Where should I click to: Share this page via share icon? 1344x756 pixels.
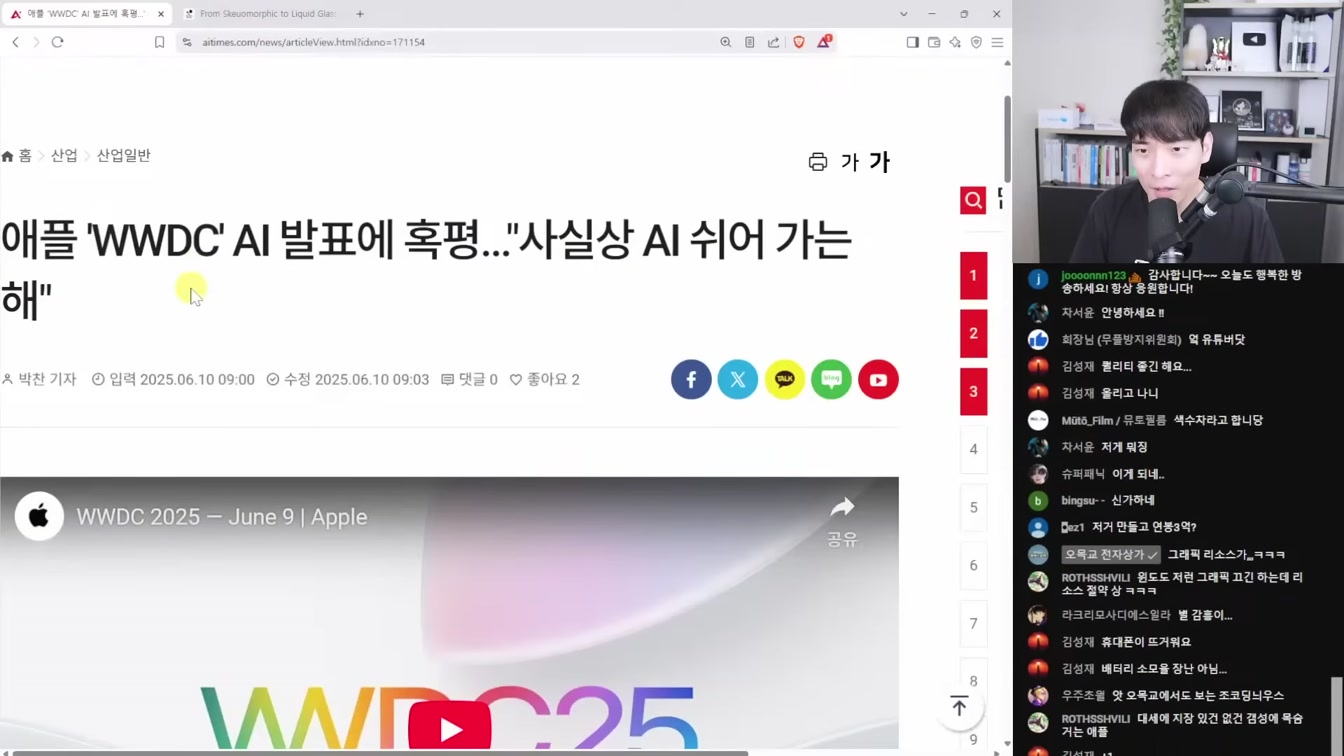pos(774,42)
